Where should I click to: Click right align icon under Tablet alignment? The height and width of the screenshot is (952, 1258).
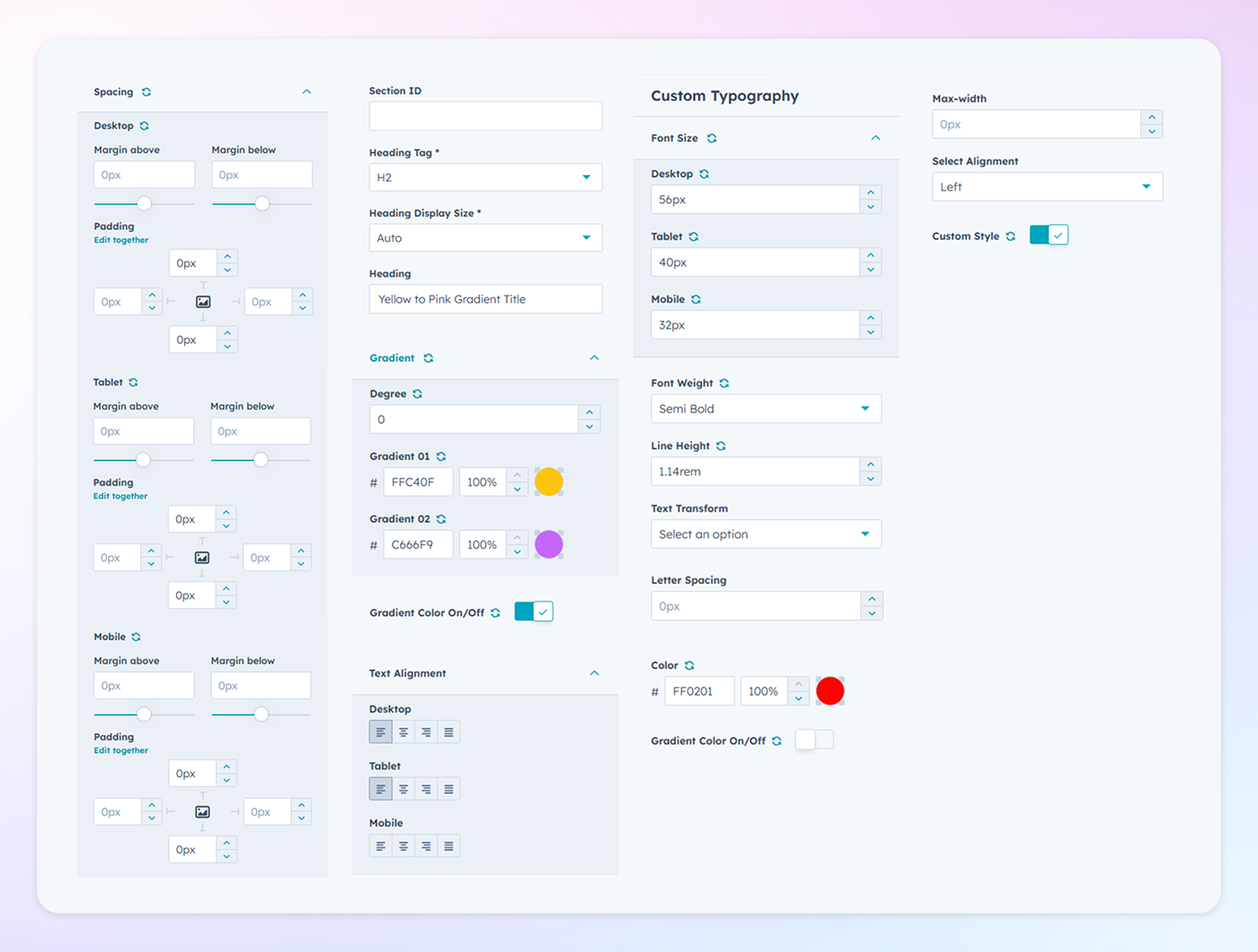point(426,789)
